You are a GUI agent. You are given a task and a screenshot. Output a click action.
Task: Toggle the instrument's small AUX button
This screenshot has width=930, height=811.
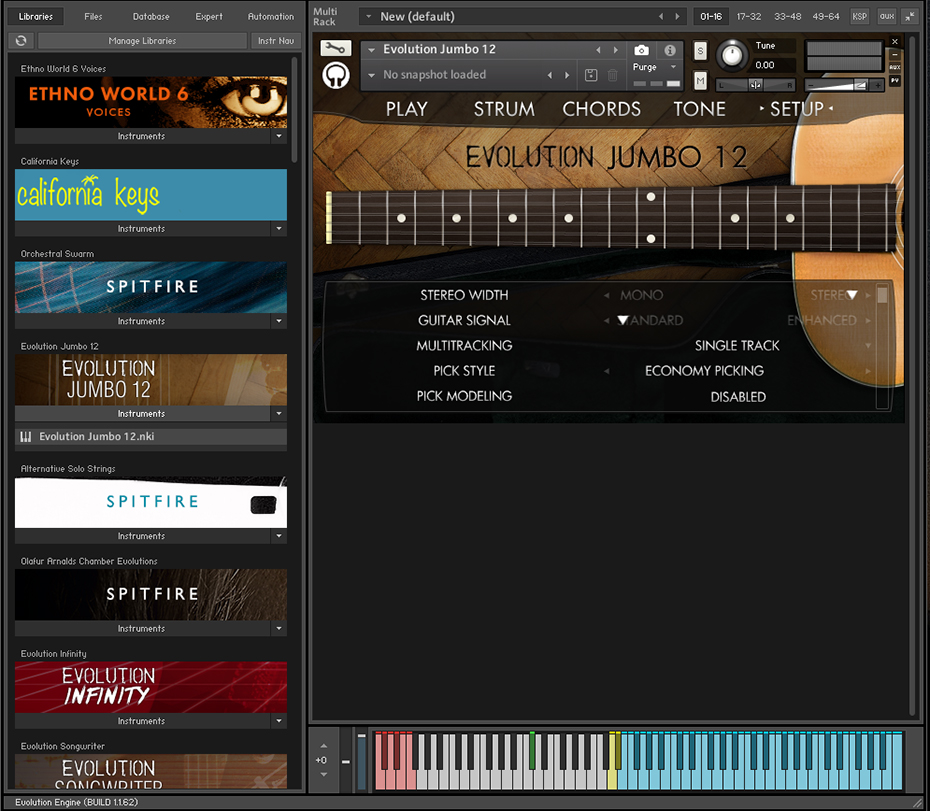[895, 67]
